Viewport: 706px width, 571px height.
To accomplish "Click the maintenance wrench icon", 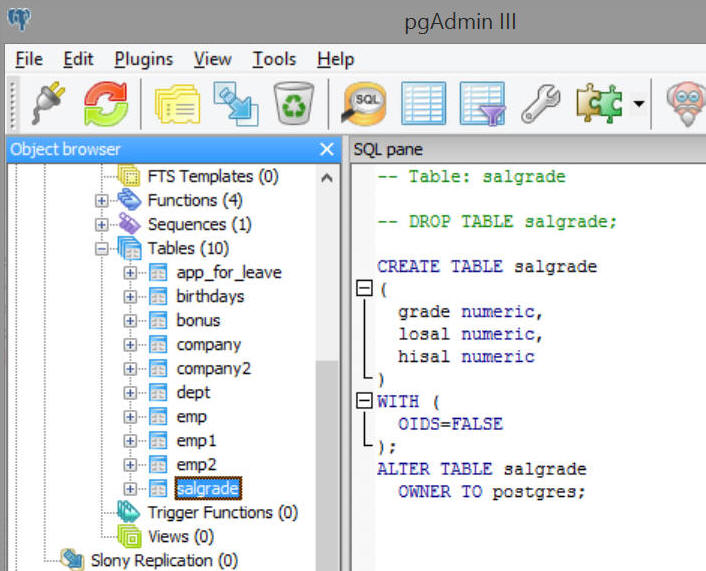I will coord(541,102).
